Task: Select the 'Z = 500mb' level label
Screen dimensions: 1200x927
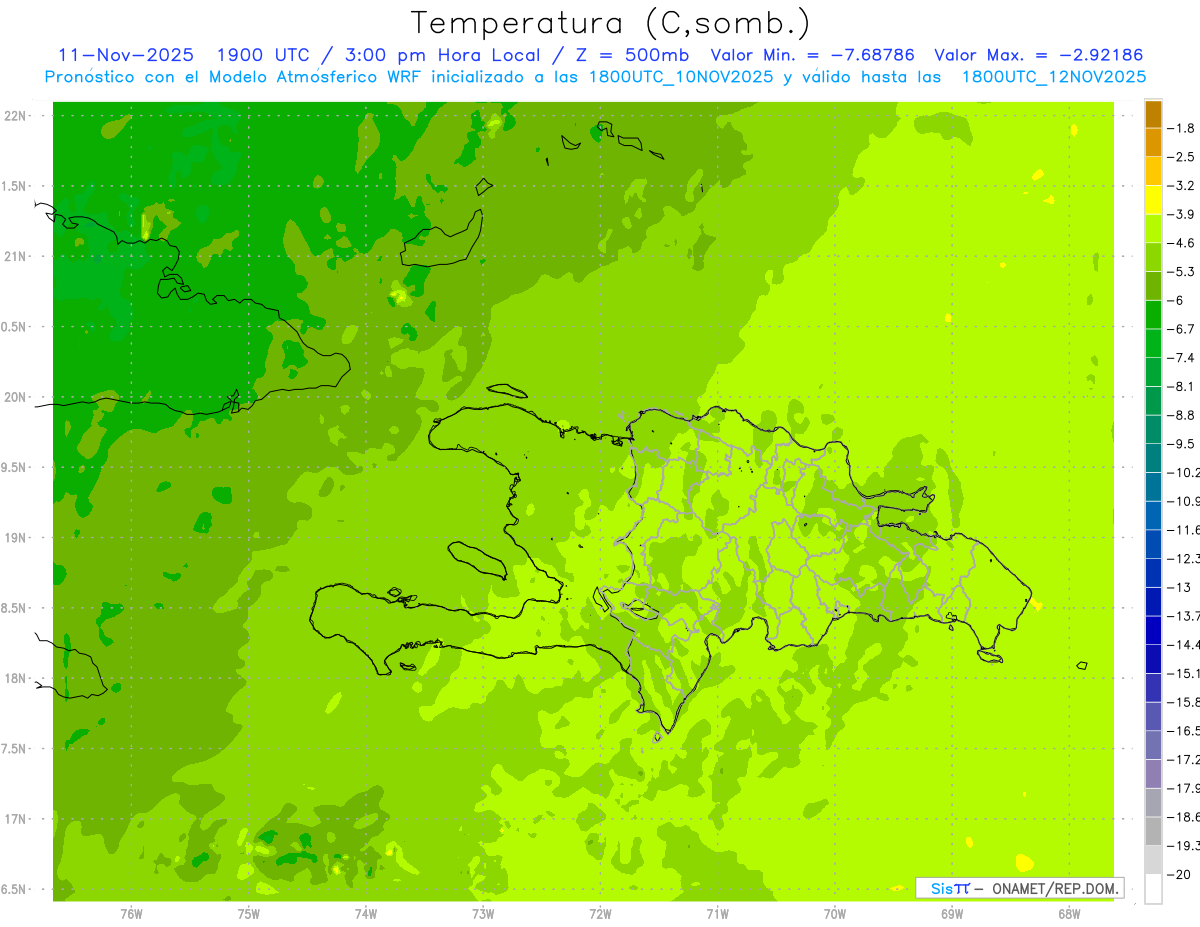Action: 630,55
